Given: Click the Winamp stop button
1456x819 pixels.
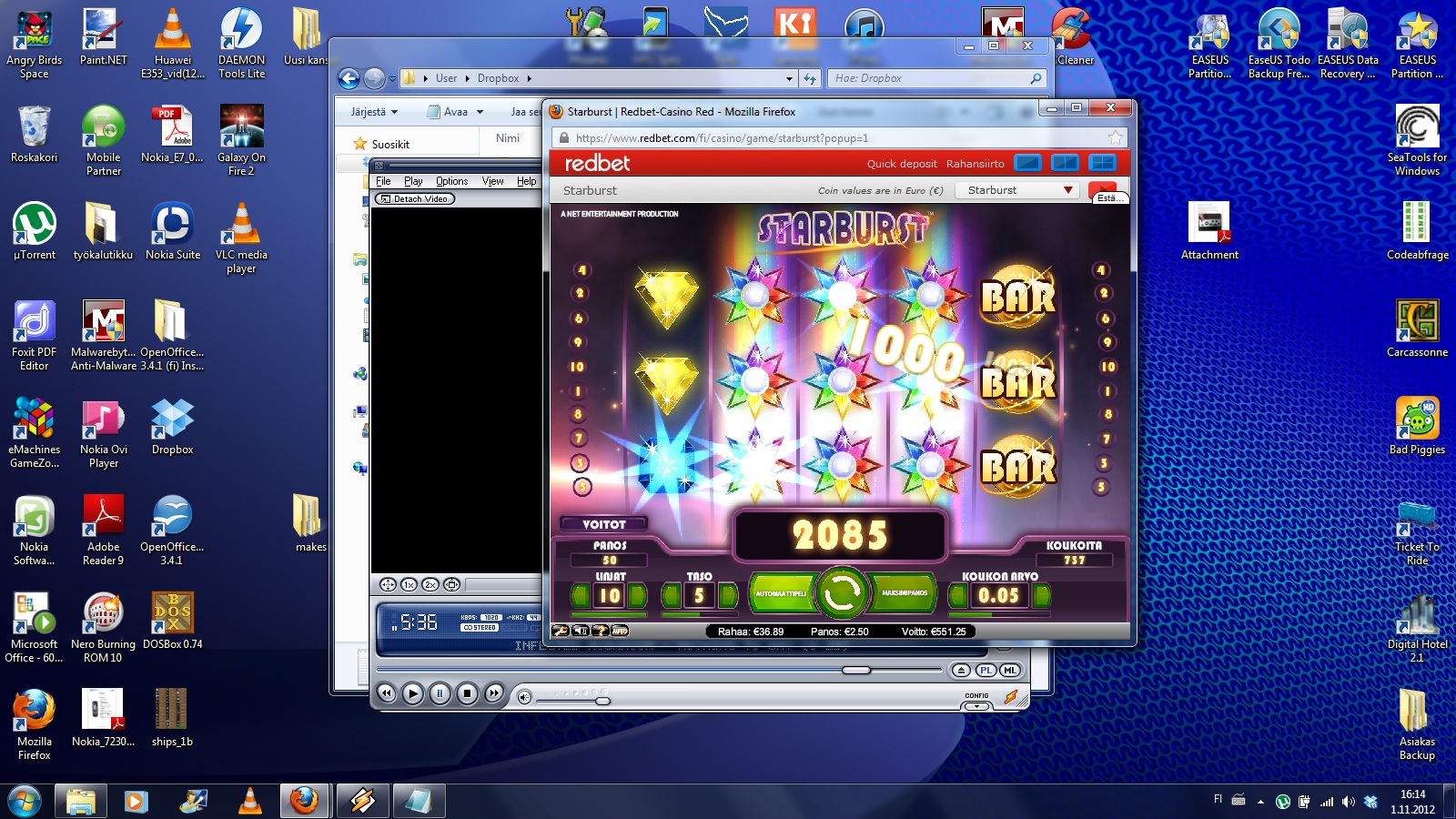Looking at the screenshot, I should click(467, 693).
